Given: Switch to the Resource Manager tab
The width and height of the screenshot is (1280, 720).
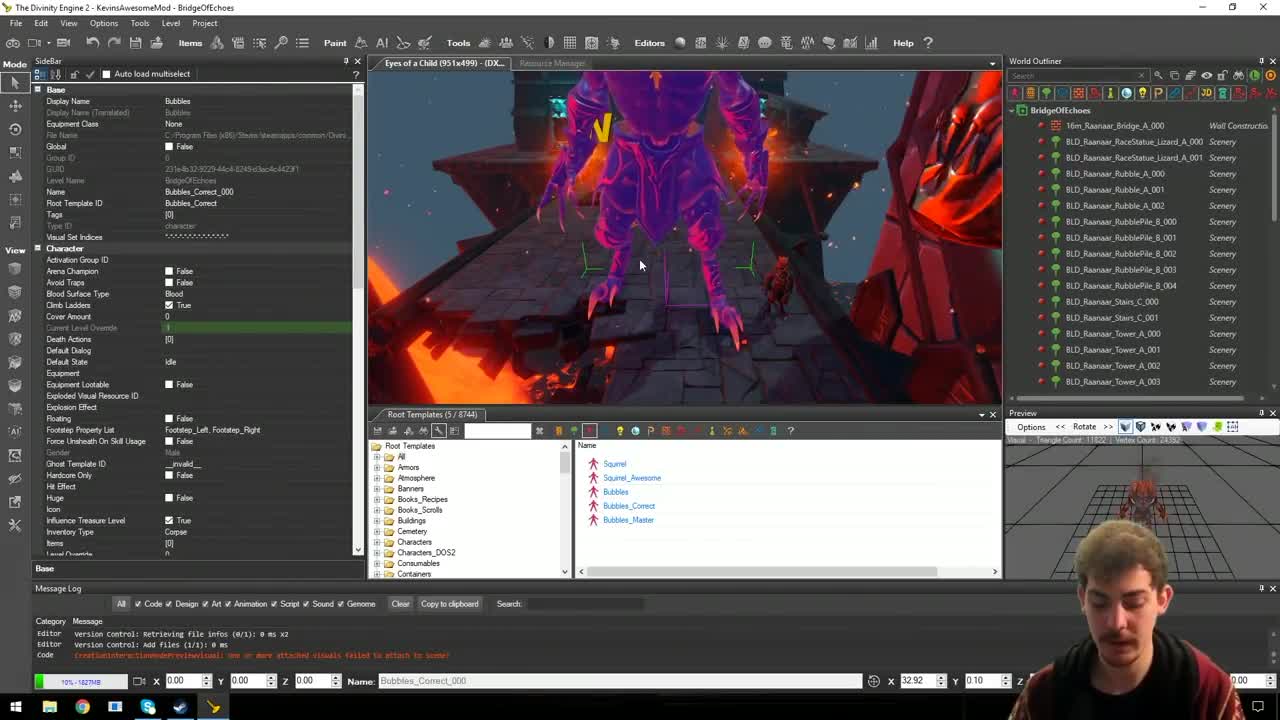Looking at the screenshot, I should (552, 63).
